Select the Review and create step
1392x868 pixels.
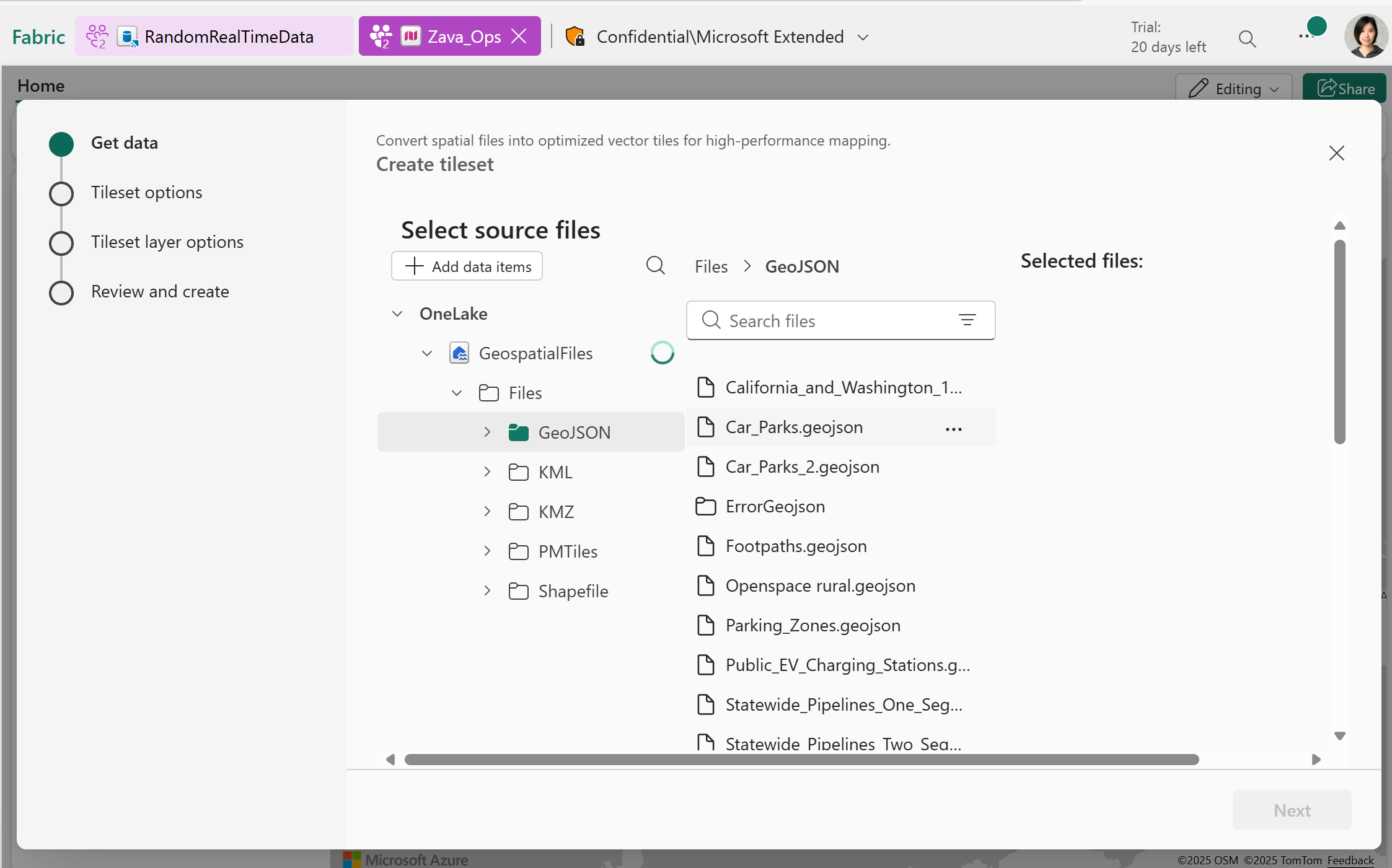click(159, 292)
